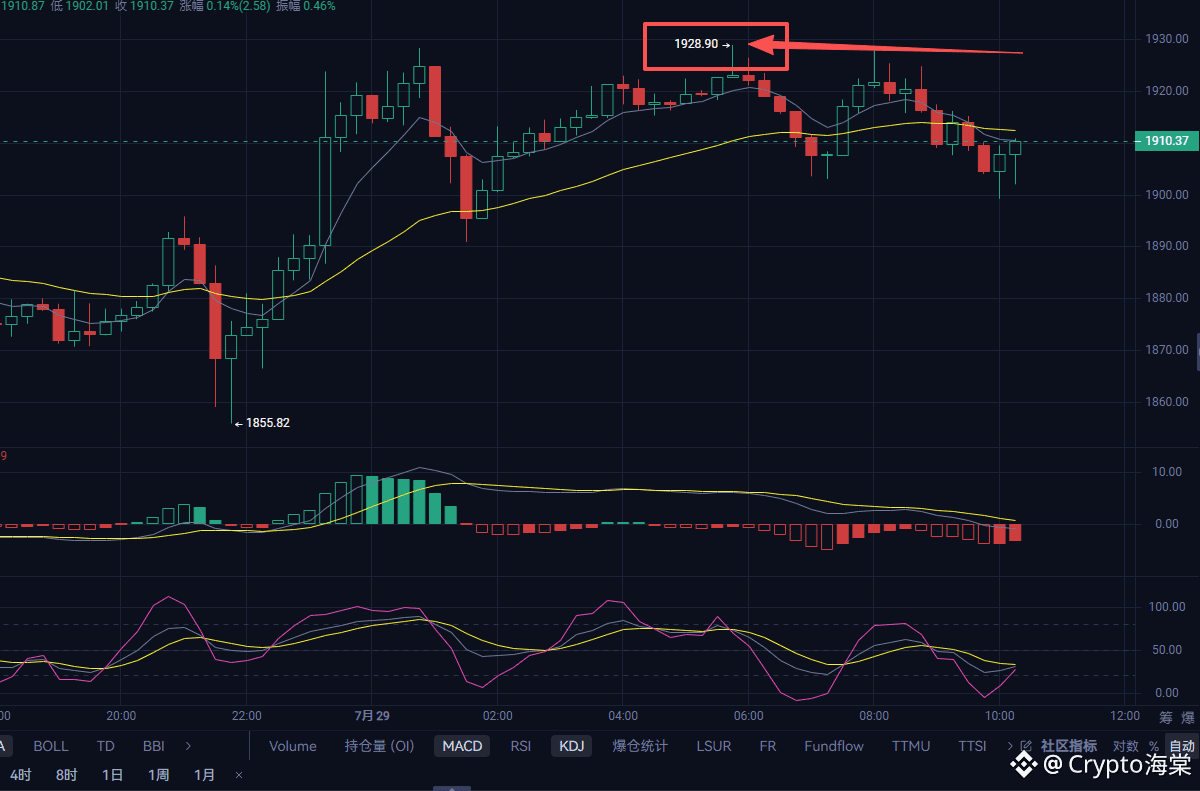The width and height of the screenshot is (1200, 791).
Task: Click the 1880.00 price axis label
Action: 1167,298
